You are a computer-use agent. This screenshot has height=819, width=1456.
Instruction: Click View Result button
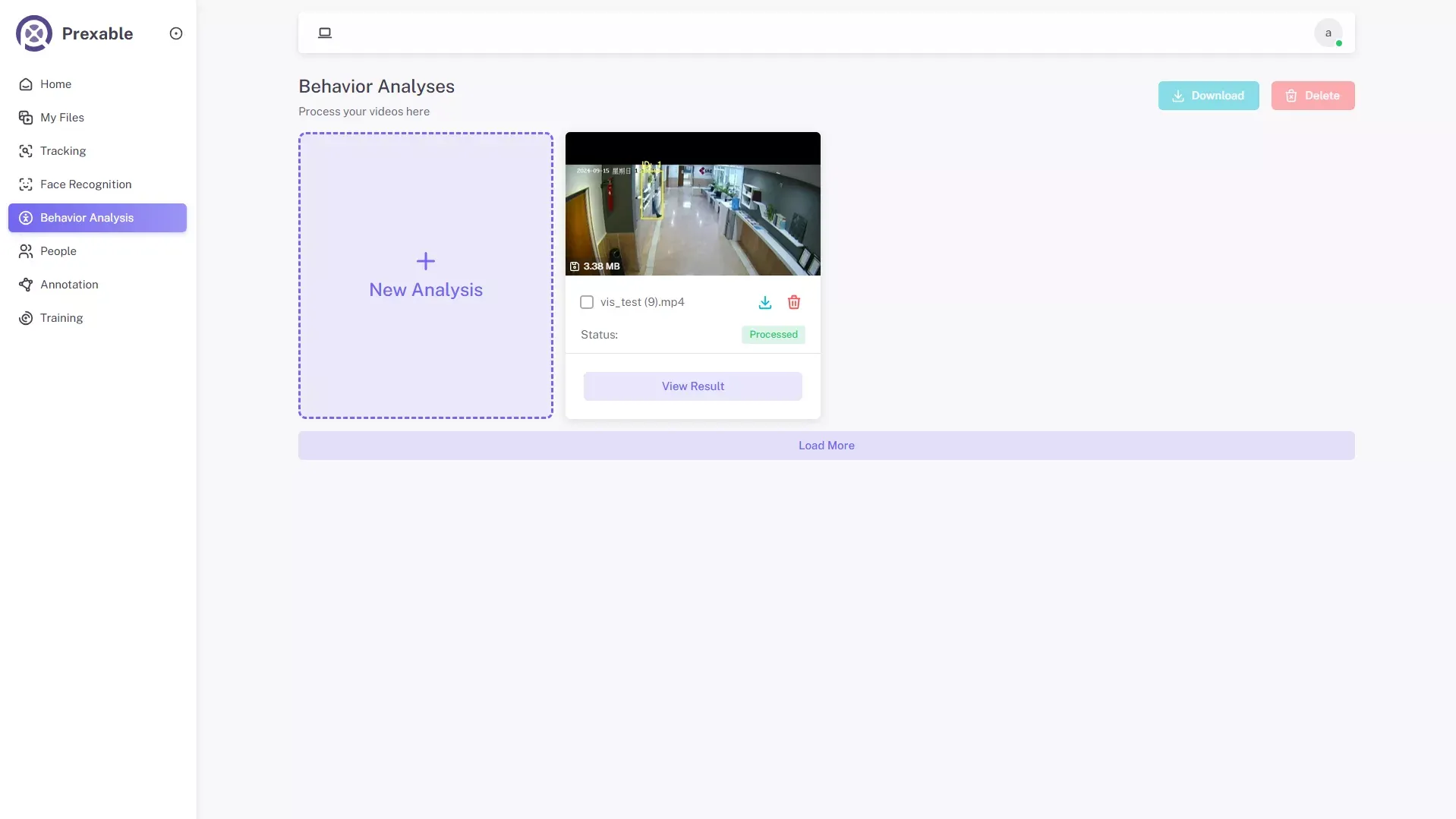(x=693, y=386)
